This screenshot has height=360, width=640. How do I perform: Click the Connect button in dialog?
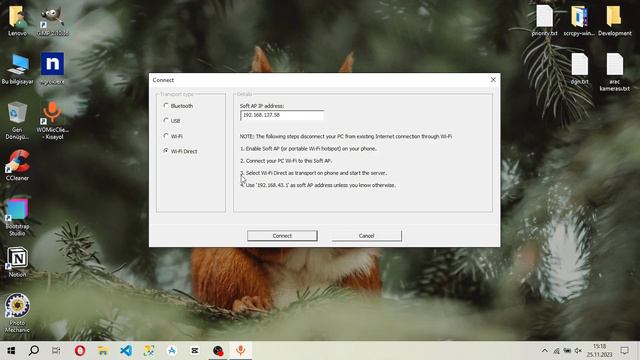[x=282, y=236]
